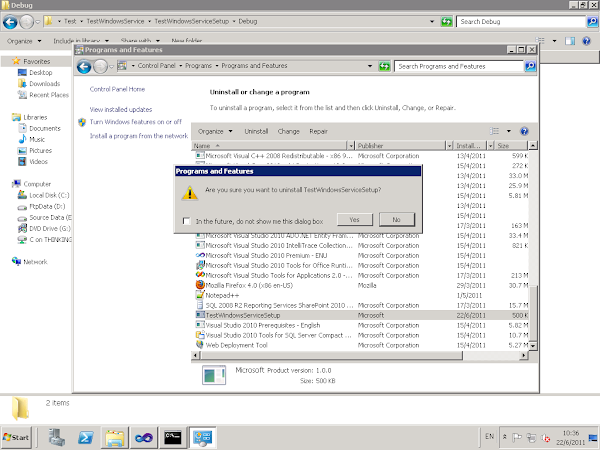Select Microsoft Visual Studio 2010 Premium - ENU
This screenshot has width=600, height=450.
(360, 256)
